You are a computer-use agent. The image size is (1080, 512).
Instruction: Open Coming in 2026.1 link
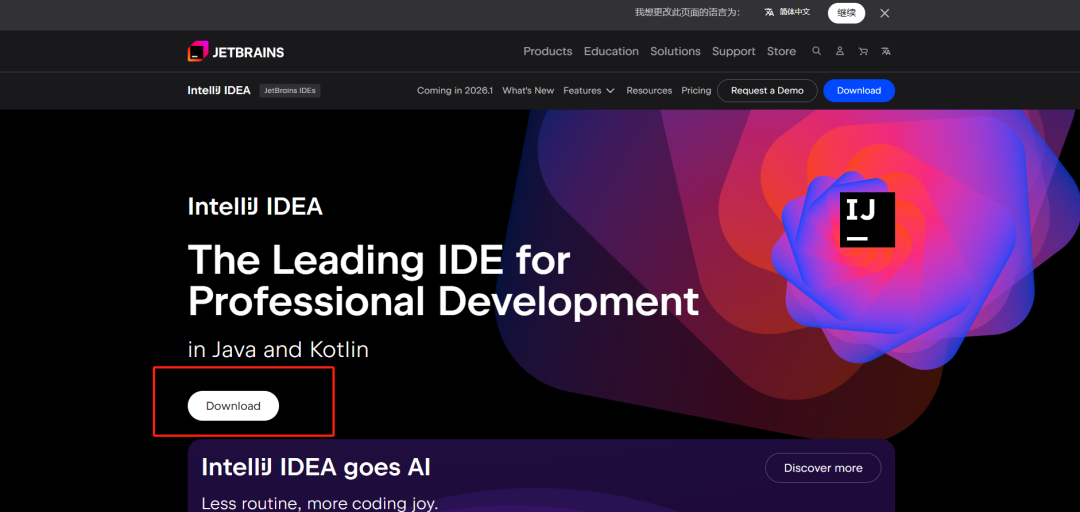click(455, 90)
